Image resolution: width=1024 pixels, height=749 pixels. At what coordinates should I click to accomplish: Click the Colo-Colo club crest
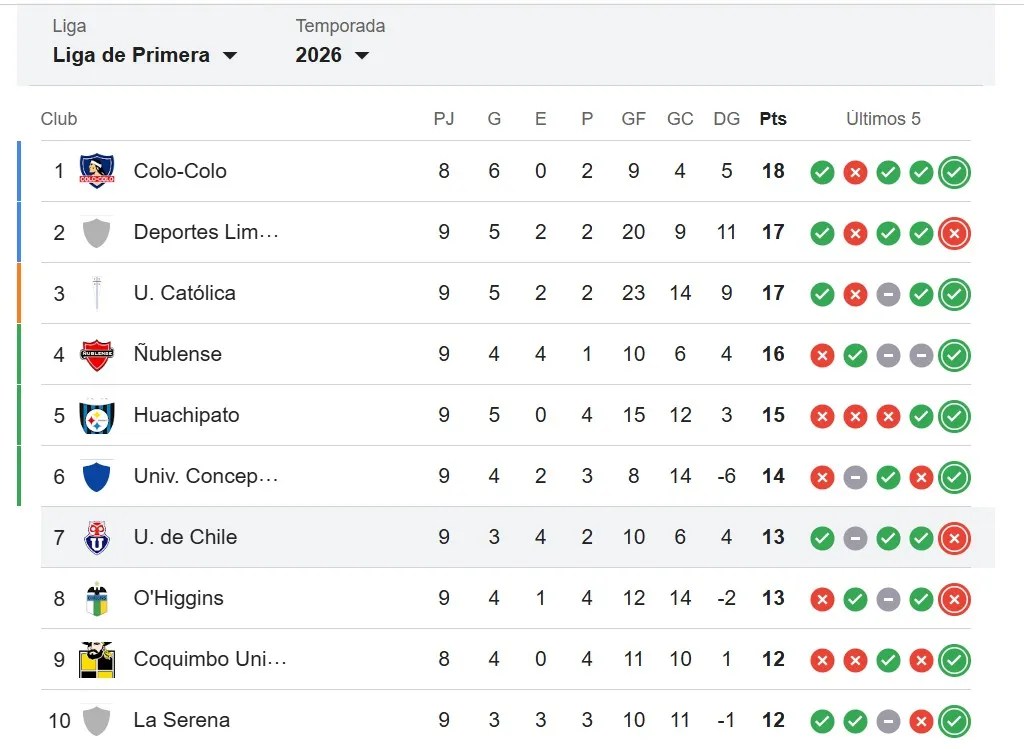97,171
